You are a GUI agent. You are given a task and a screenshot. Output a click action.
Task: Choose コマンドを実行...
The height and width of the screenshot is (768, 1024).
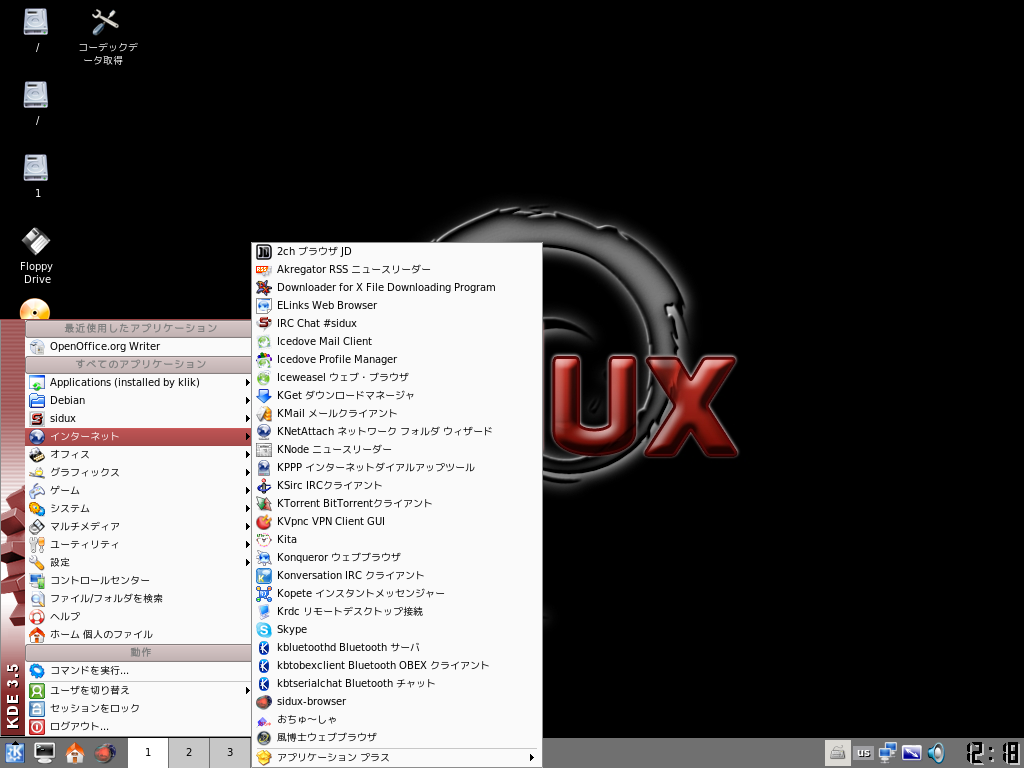(138, 671)
